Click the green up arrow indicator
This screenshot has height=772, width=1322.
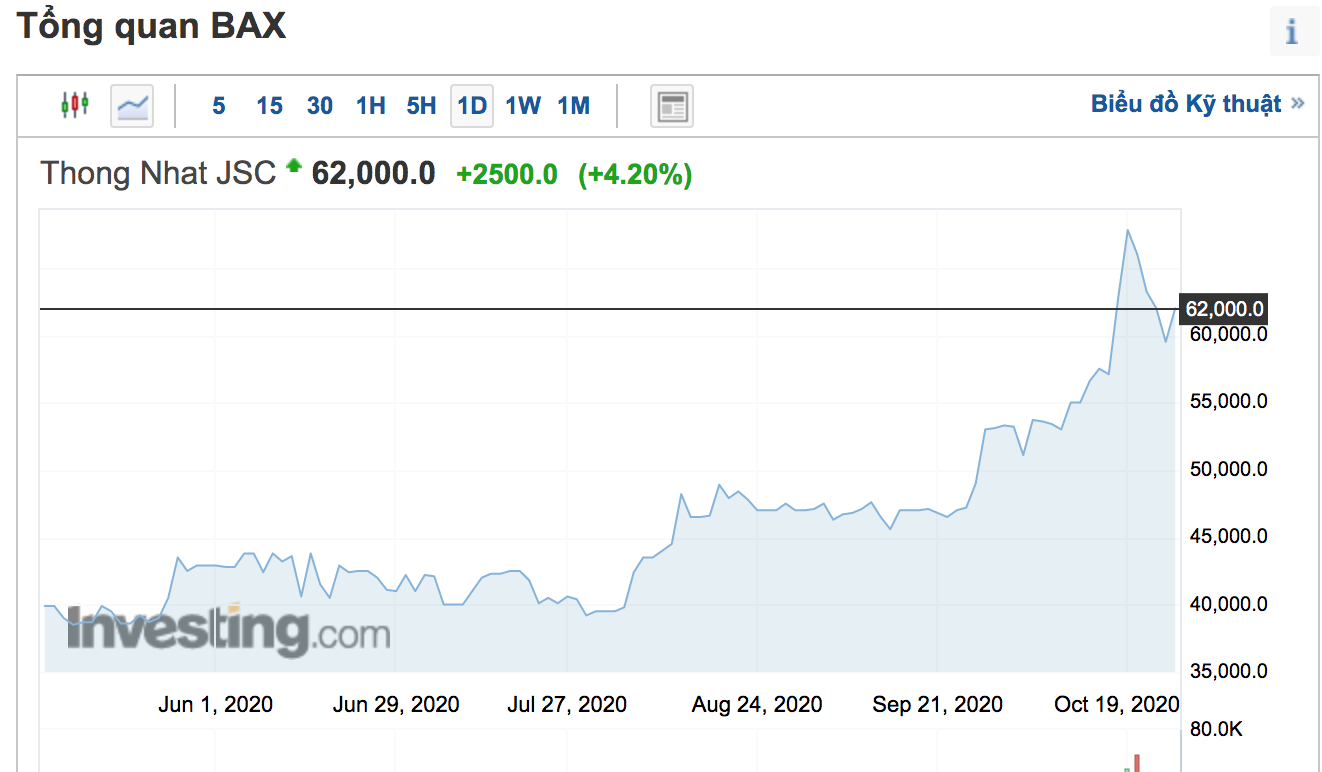(x=293, y=165)
